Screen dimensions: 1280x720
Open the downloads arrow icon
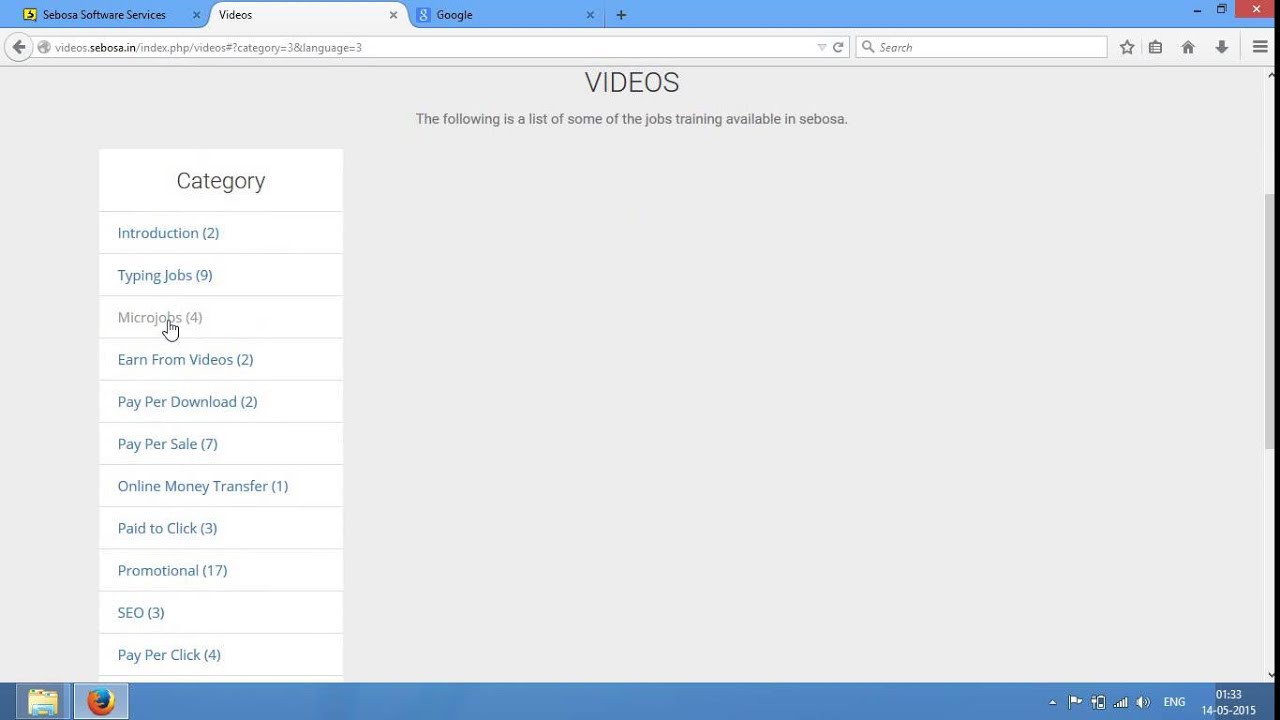pos(1221,47)
